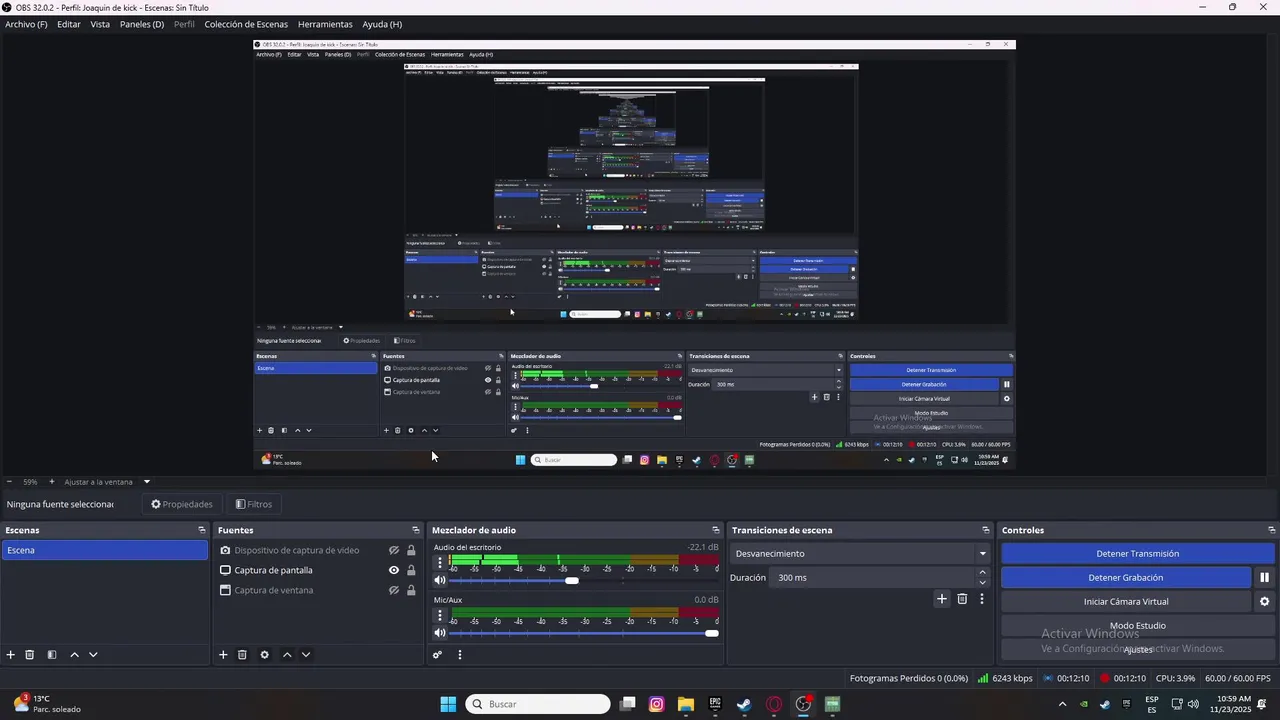Undock the Controles panel

(1272, 530)
